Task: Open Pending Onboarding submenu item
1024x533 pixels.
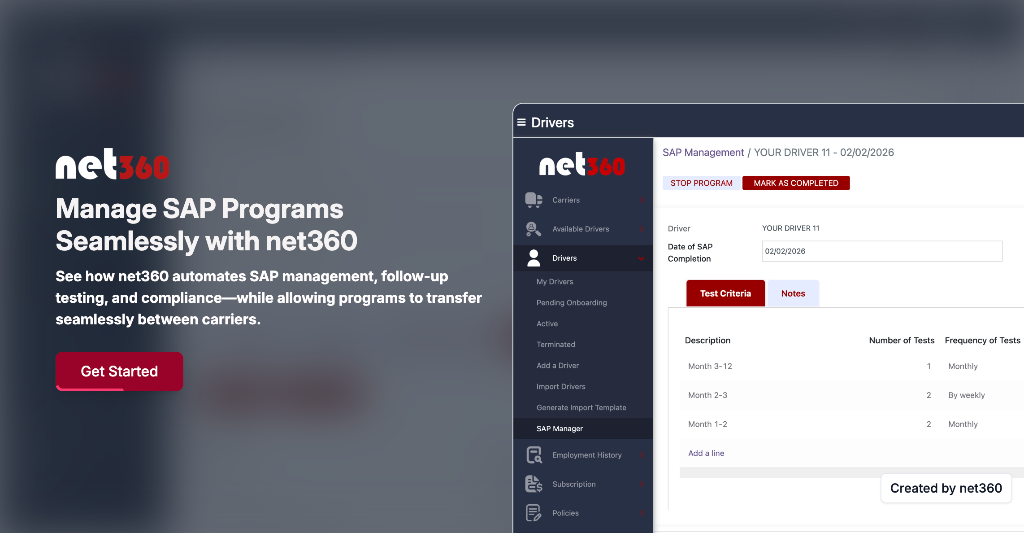Action: [x=571, y=302]
